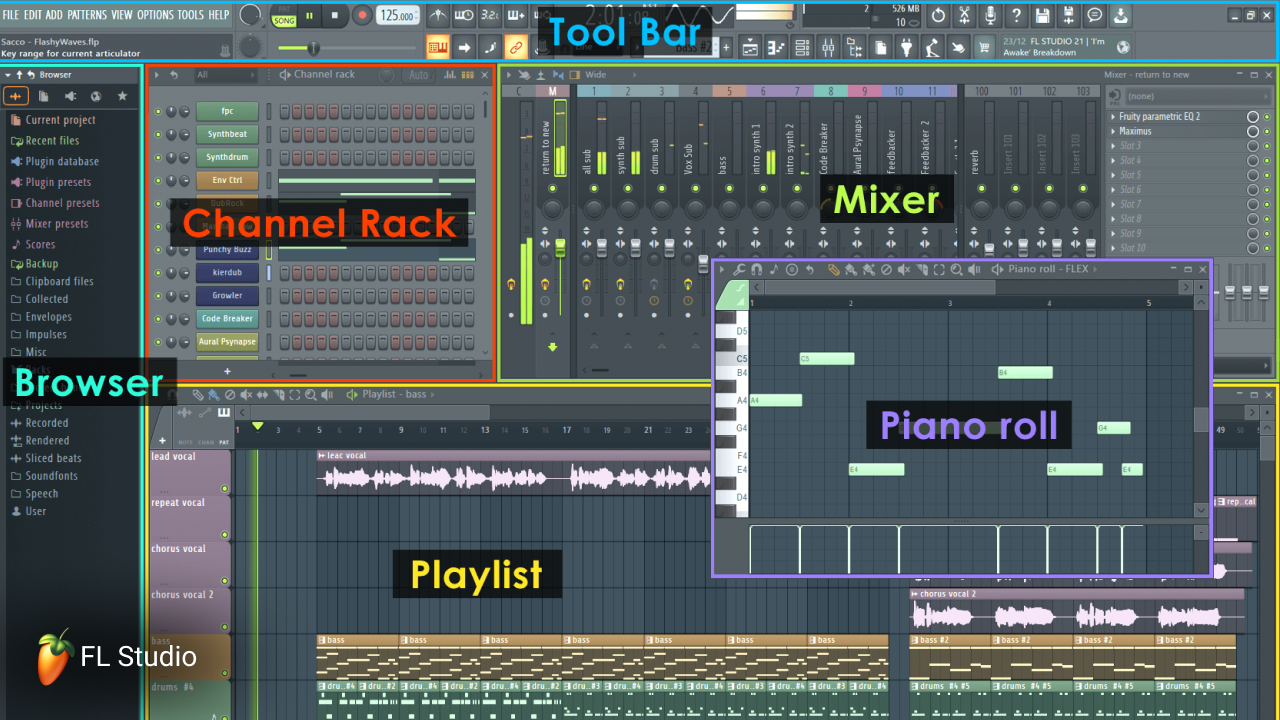The height and width of the screenshot is (720, 1280).
Task: Expand Fruity parametric EQ 2 slot arrow
Action: coord(1113,117)
